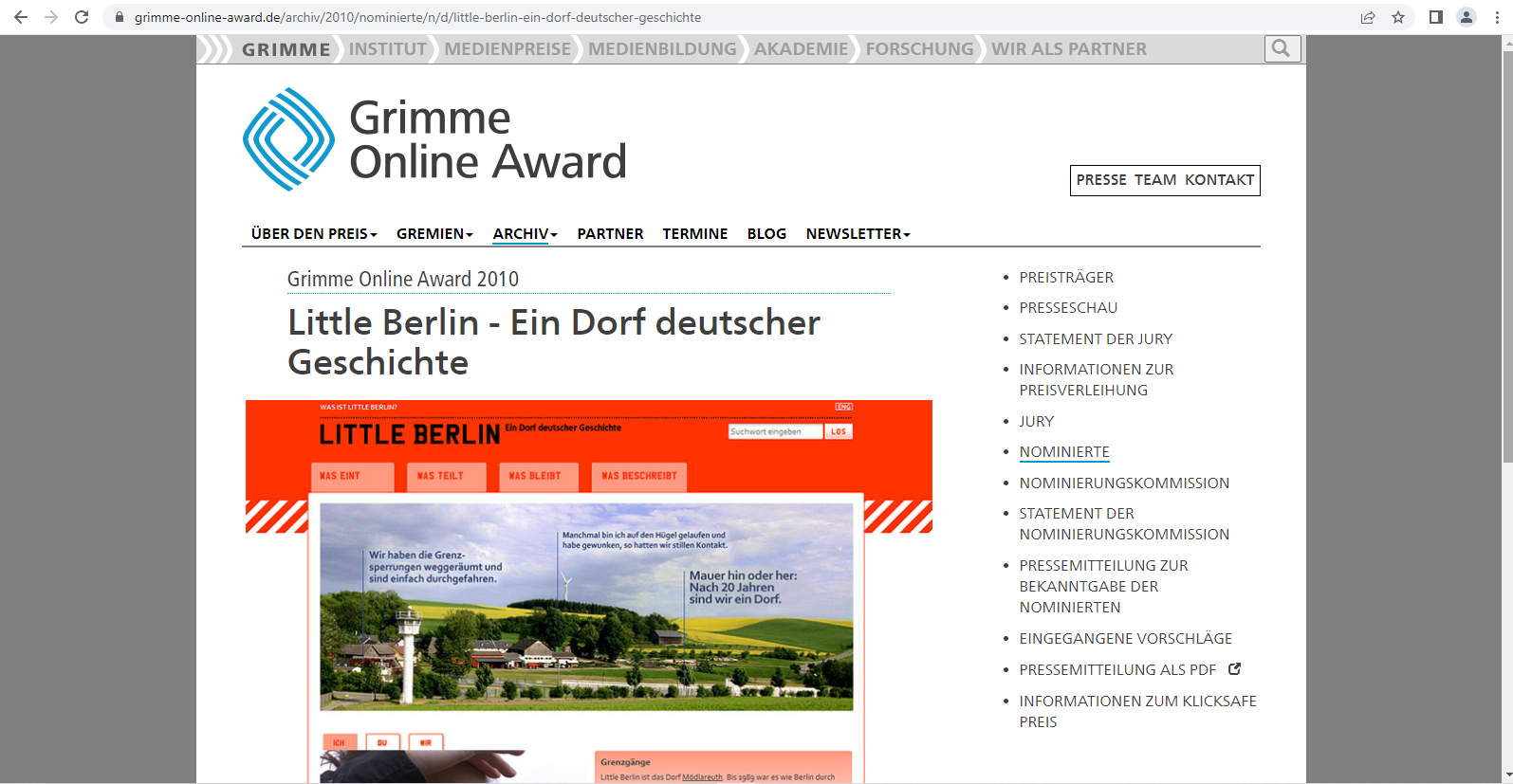Open Presseschau in the sidebar
This screenshot has height=784, width=1513.
[1068, 307]
